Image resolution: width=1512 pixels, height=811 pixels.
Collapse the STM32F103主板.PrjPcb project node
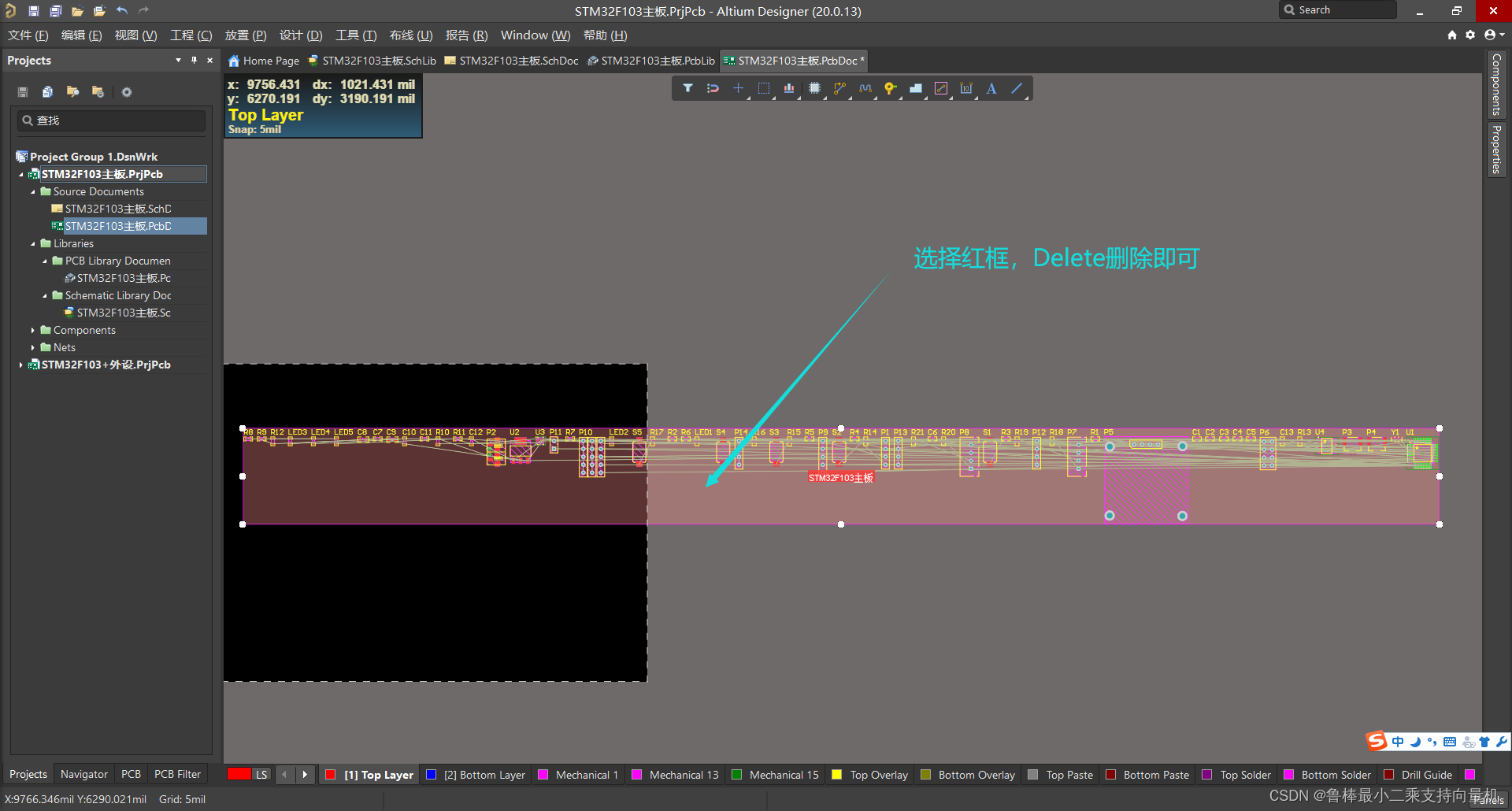pyautogui.click(x=20, y=174)
